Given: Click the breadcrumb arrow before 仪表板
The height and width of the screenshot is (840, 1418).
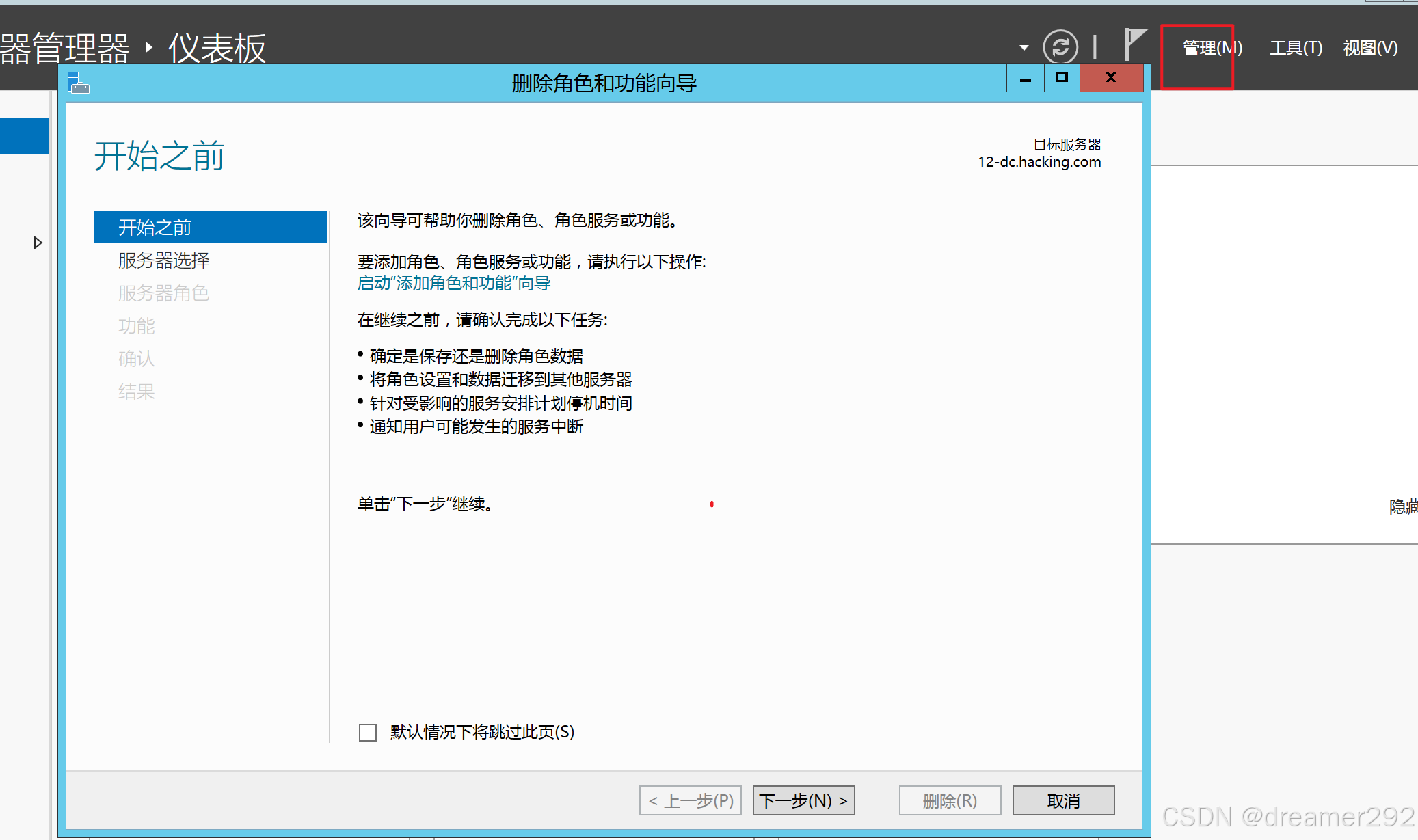Looking at the screenshot, I should click(149, 47).
